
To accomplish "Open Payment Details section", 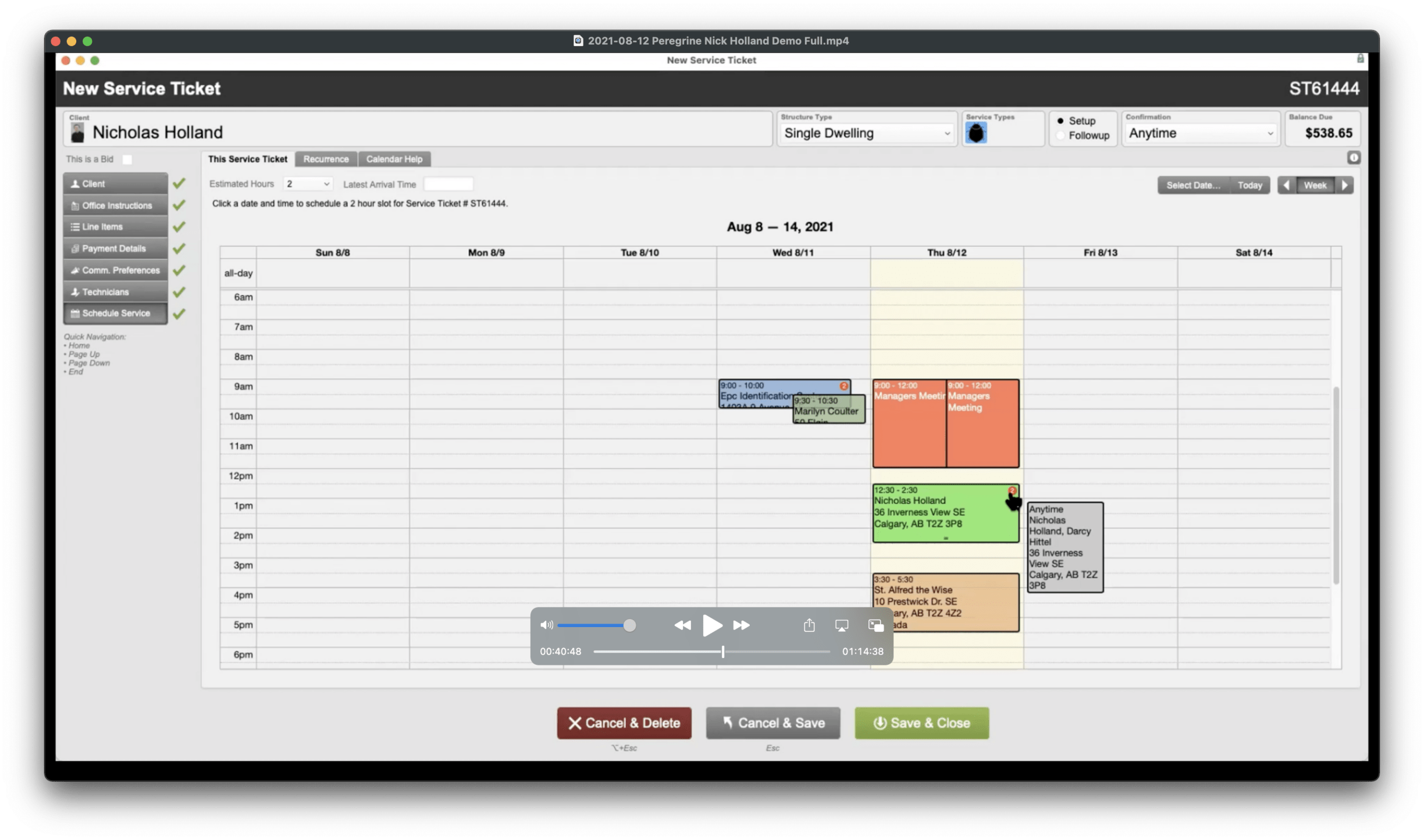I will (x=116, y=248).
